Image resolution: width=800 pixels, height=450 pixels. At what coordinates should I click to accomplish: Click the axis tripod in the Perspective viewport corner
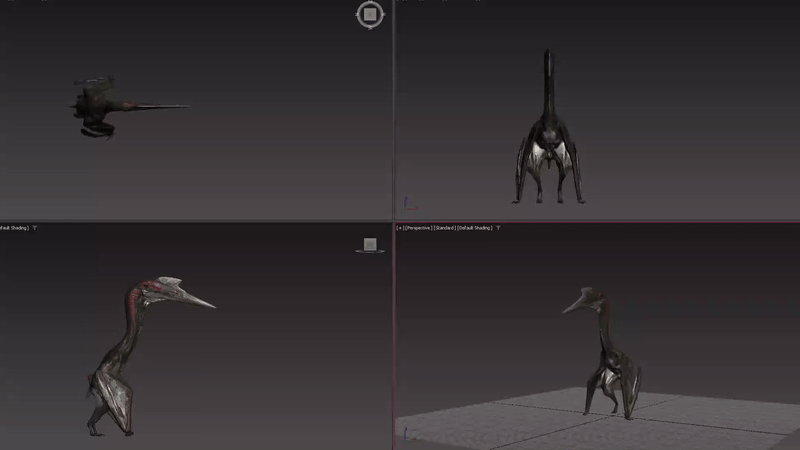406,434
